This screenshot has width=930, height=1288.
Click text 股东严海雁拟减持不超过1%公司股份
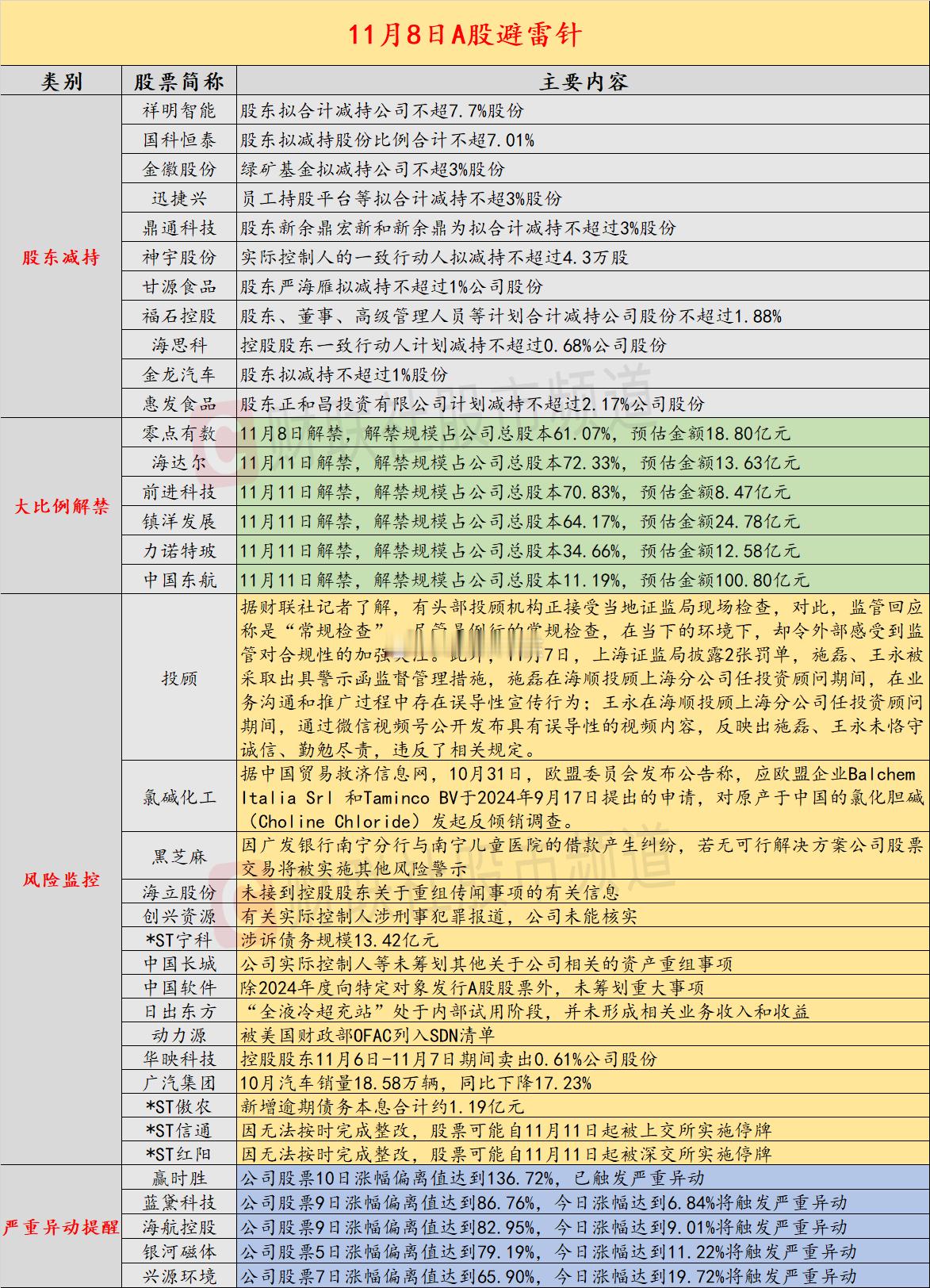(392, 286)
